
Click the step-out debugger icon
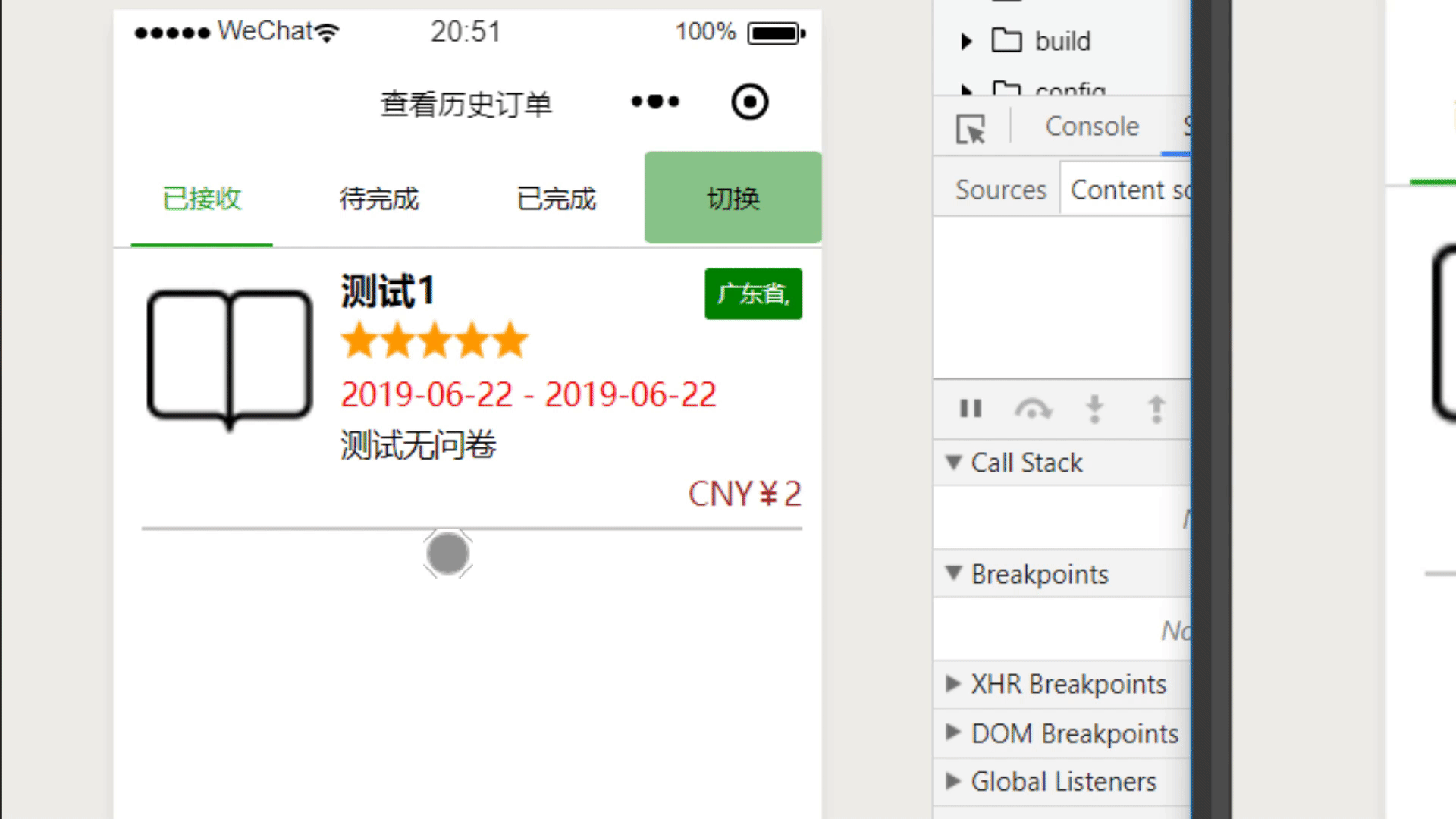pyautogui.click(x=1156, y=409)
